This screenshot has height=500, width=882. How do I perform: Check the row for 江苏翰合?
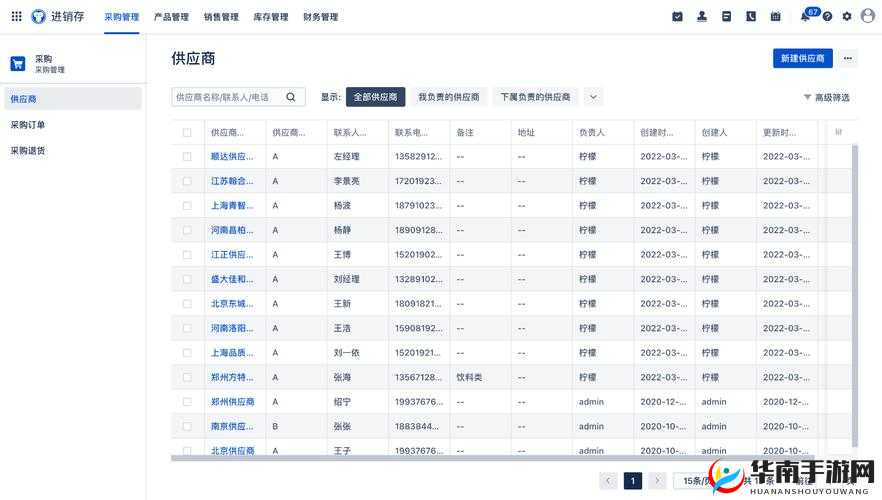click(x=187, y=181)
